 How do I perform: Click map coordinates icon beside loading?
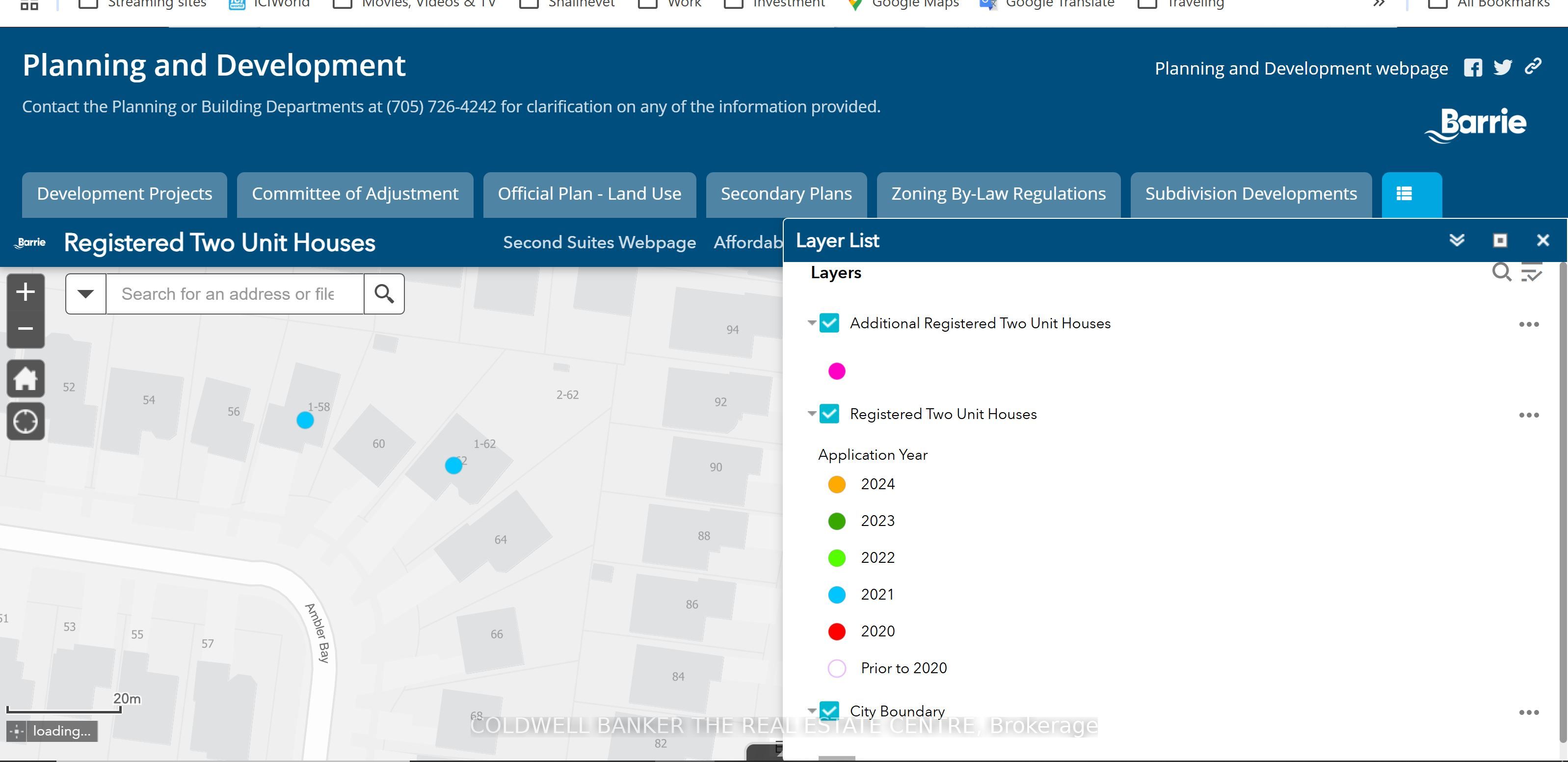click(x=17, y=732)
